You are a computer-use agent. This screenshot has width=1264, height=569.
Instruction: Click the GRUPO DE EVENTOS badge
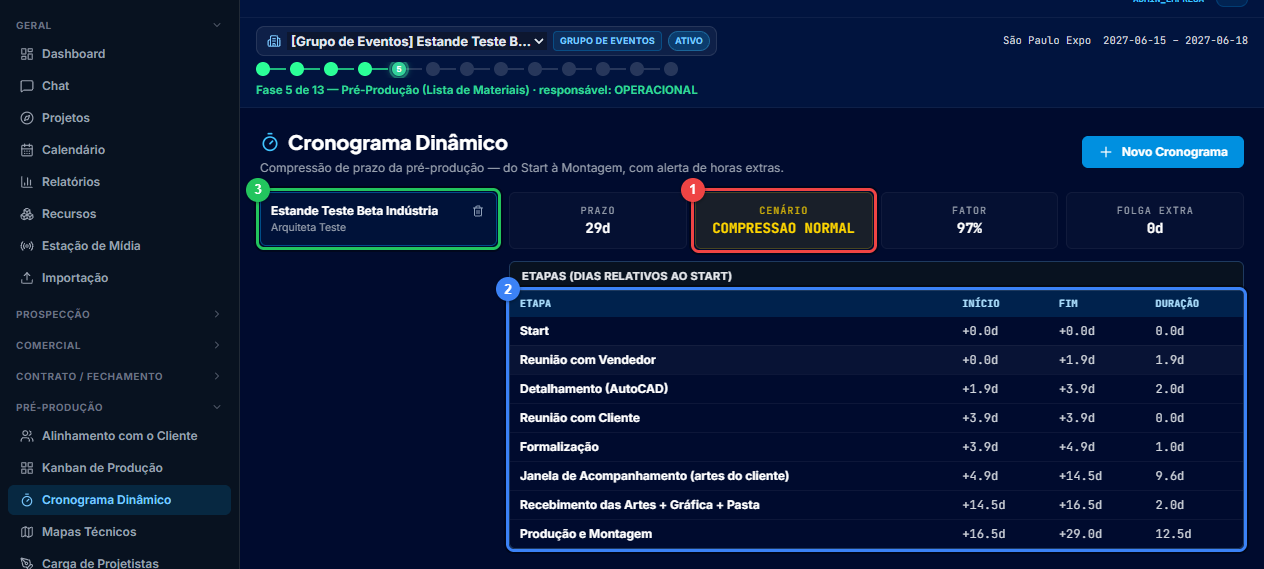click(x=607, y=41)
